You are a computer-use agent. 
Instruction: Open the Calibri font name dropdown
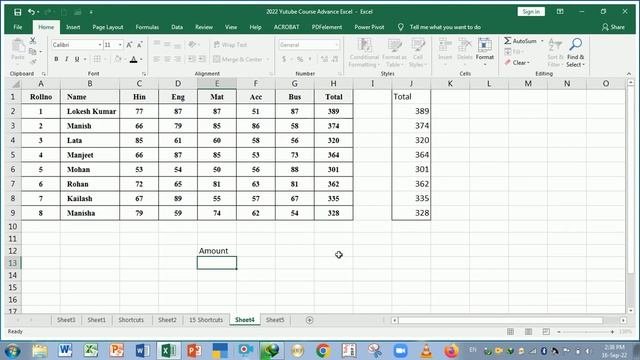click(x=100, y=44)
